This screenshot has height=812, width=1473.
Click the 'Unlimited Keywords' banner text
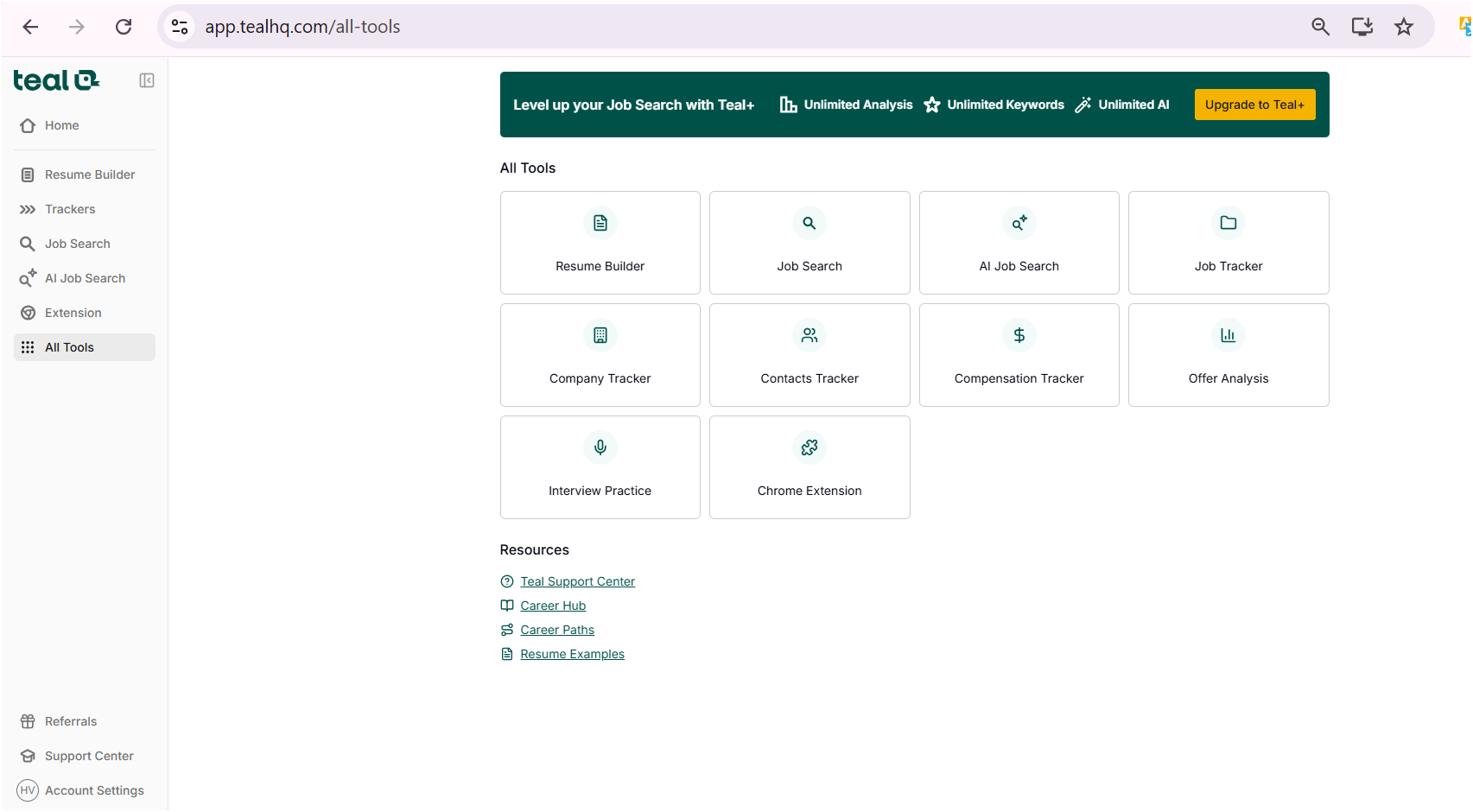point(1006,105)
